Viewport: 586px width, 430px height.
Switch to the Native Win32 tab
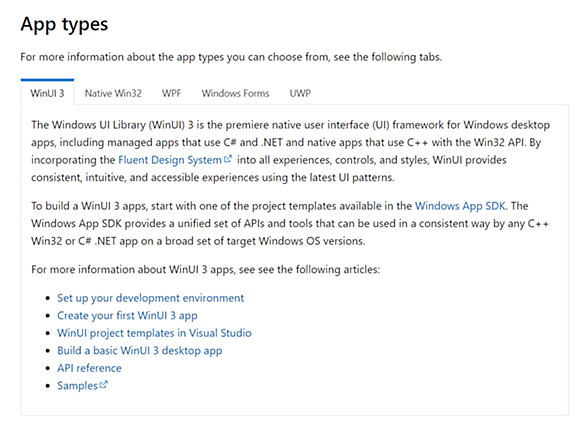113,93
